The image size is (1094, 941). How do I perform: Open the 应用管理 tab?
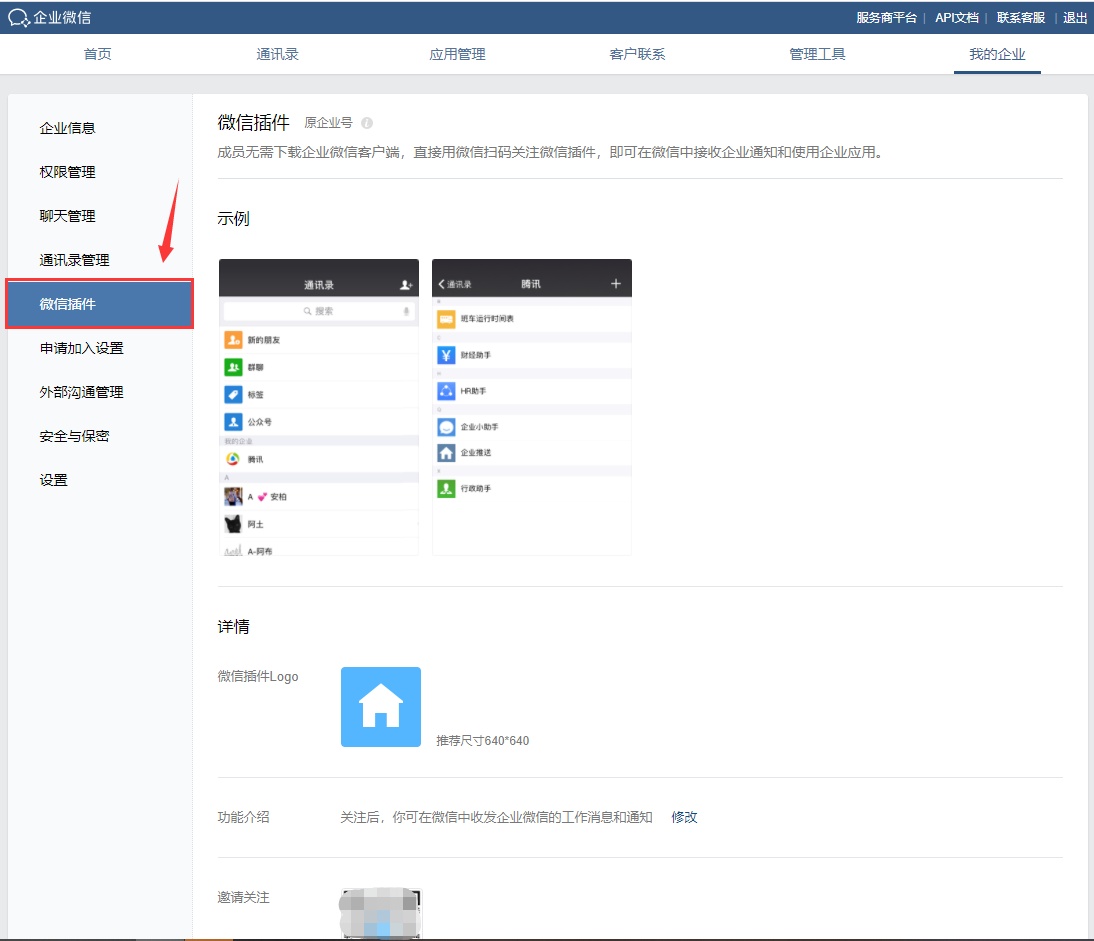(457, 54)
